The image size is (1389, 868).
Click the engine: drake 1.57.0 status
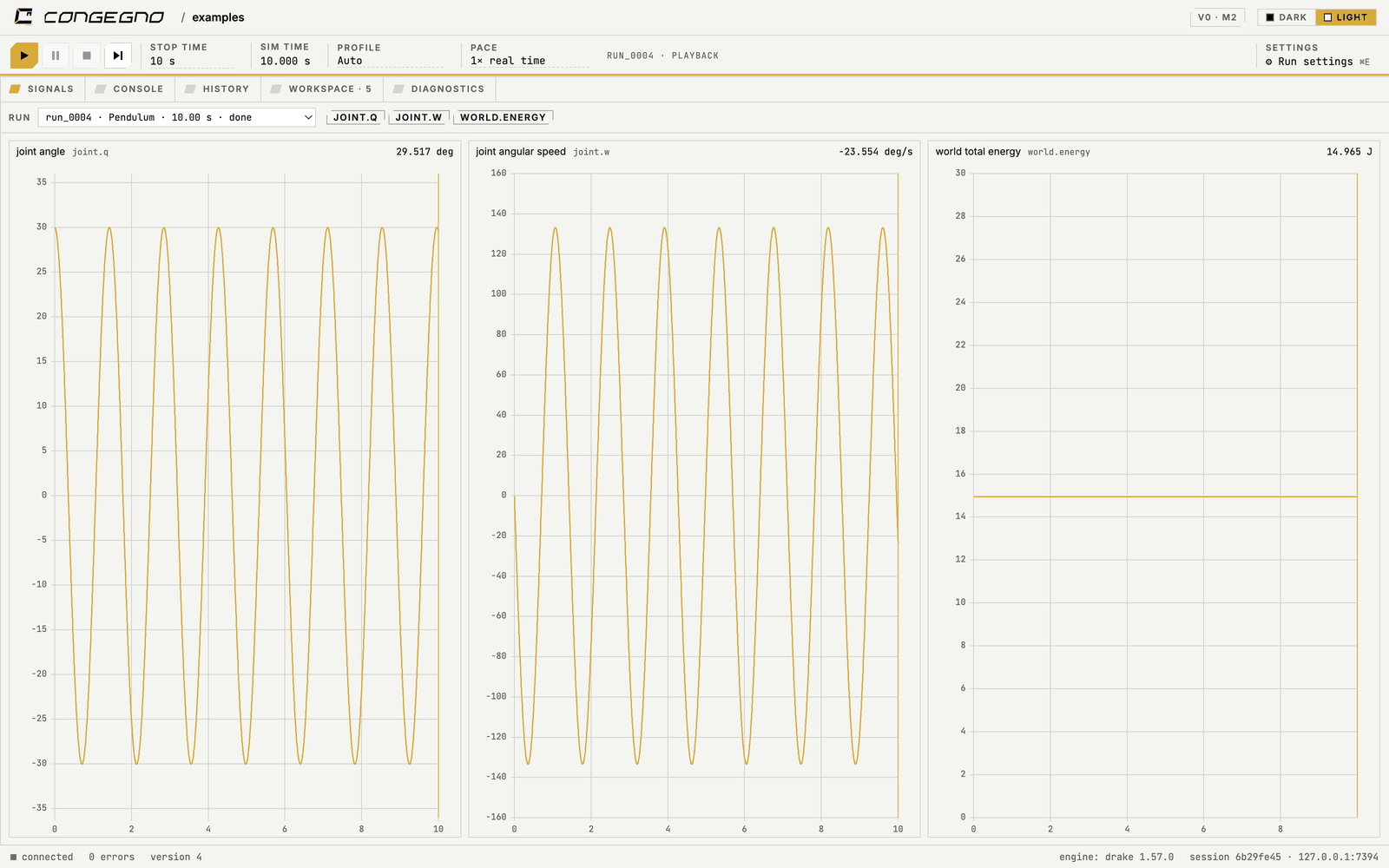(1116, 857)
